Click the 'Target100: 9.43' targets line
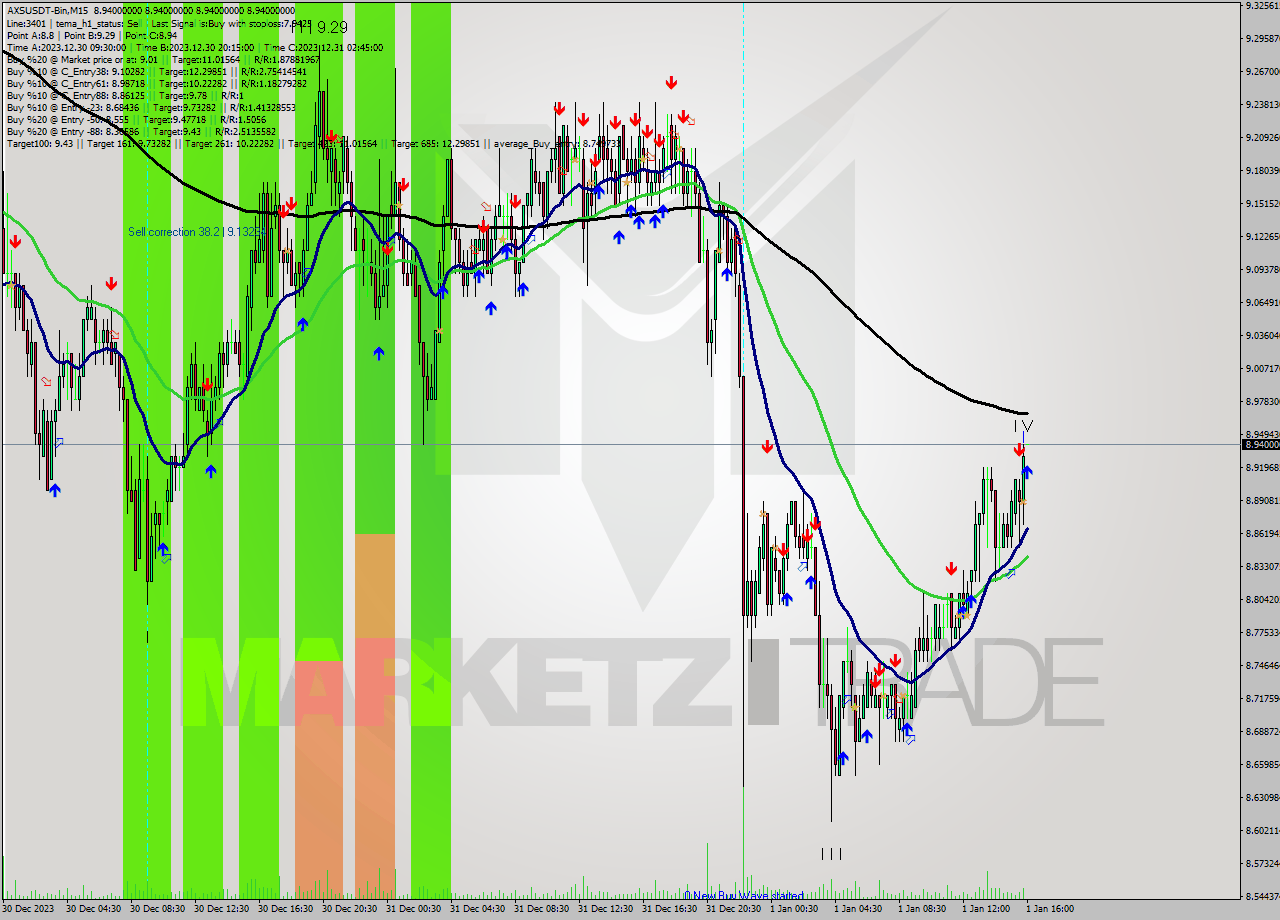1280x920 pixels. [x=313, y=143]
